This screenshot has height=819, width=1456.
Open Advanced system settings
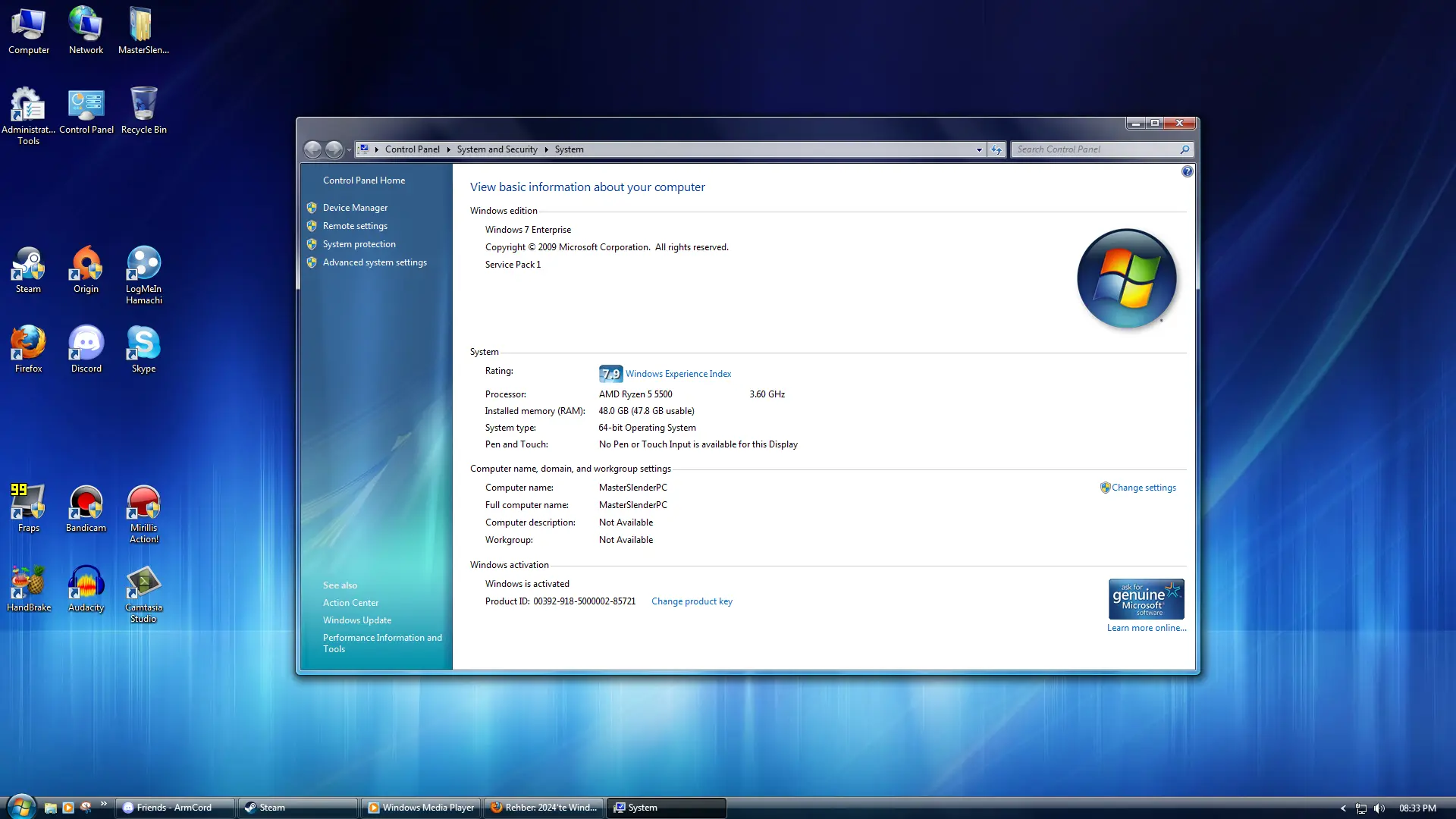pos(375,262)
